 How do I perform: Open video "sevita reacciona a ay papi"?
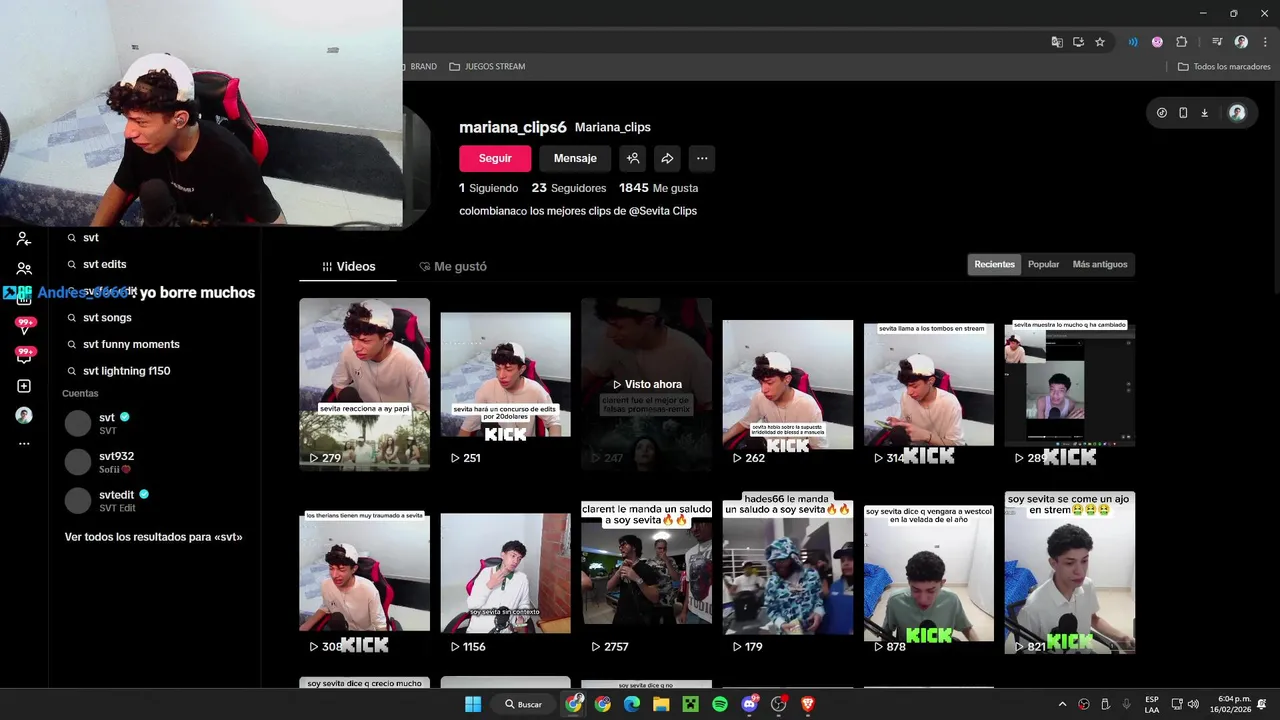tap(364, 384)
